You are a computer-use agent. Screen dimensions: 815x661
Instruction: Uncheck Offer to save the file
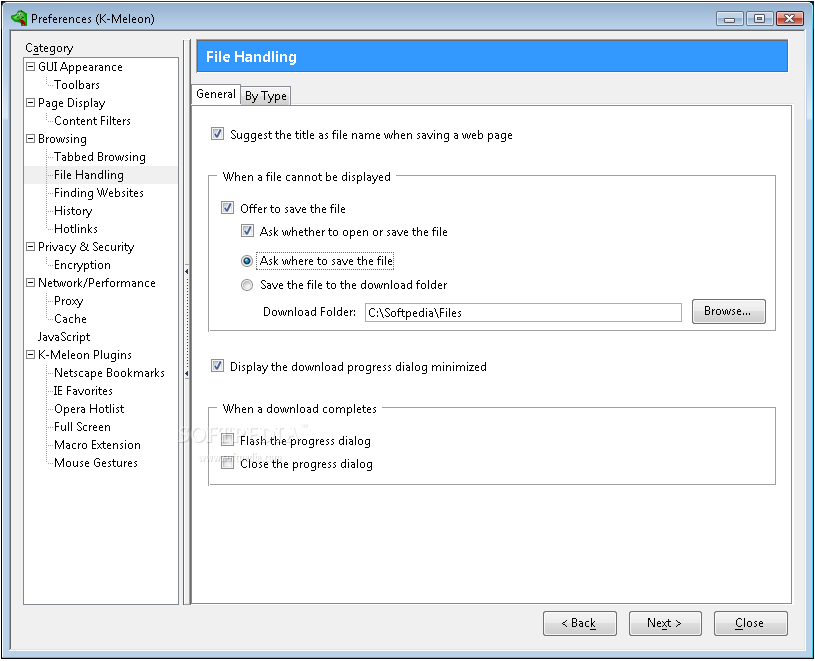point(227,208)
